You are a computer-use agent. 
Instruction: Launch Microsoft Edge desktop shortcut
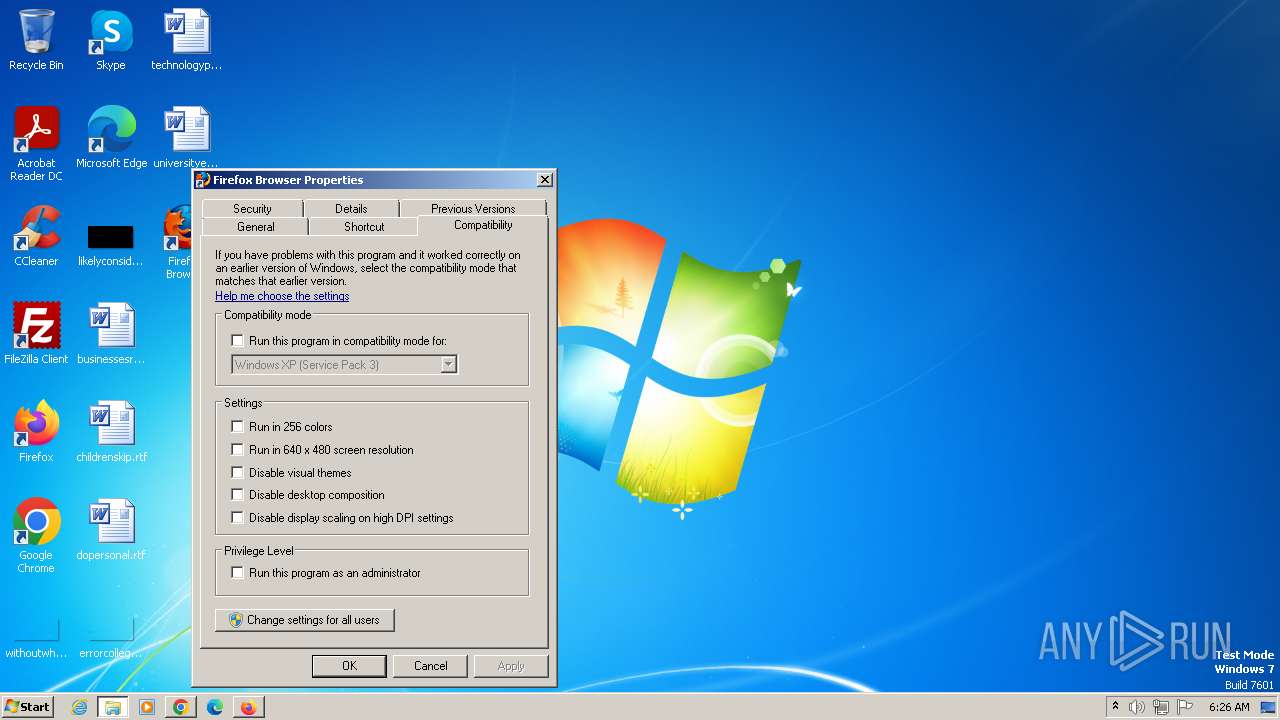[111, 137]
